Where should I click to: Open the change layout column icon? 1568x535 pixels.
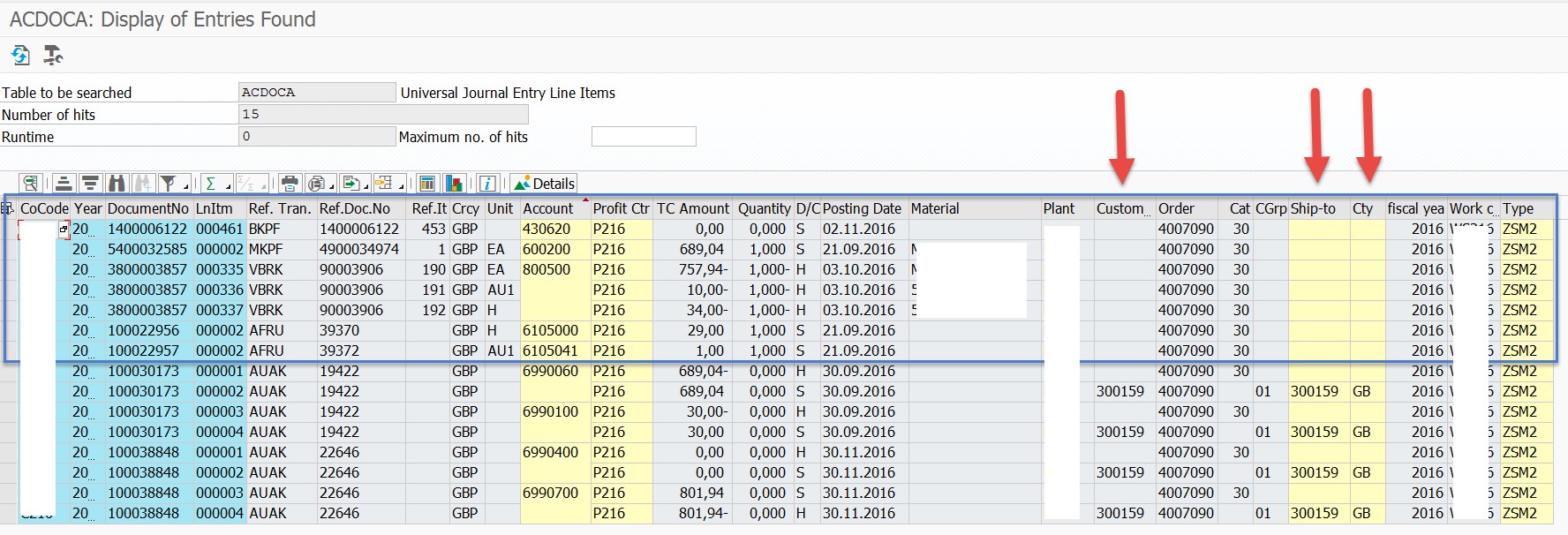click(x=427, y=184)
